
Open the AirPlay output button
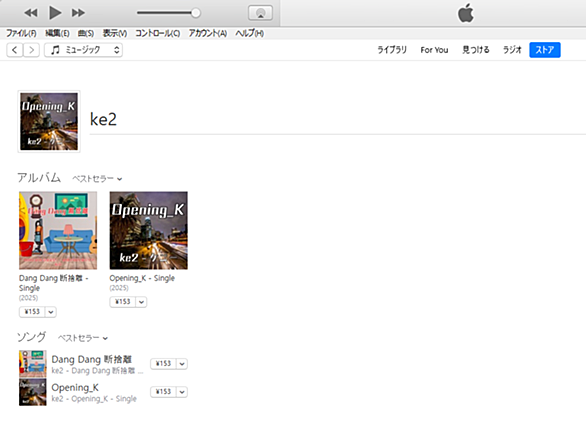pyautogui.click(x=260, y=13)
